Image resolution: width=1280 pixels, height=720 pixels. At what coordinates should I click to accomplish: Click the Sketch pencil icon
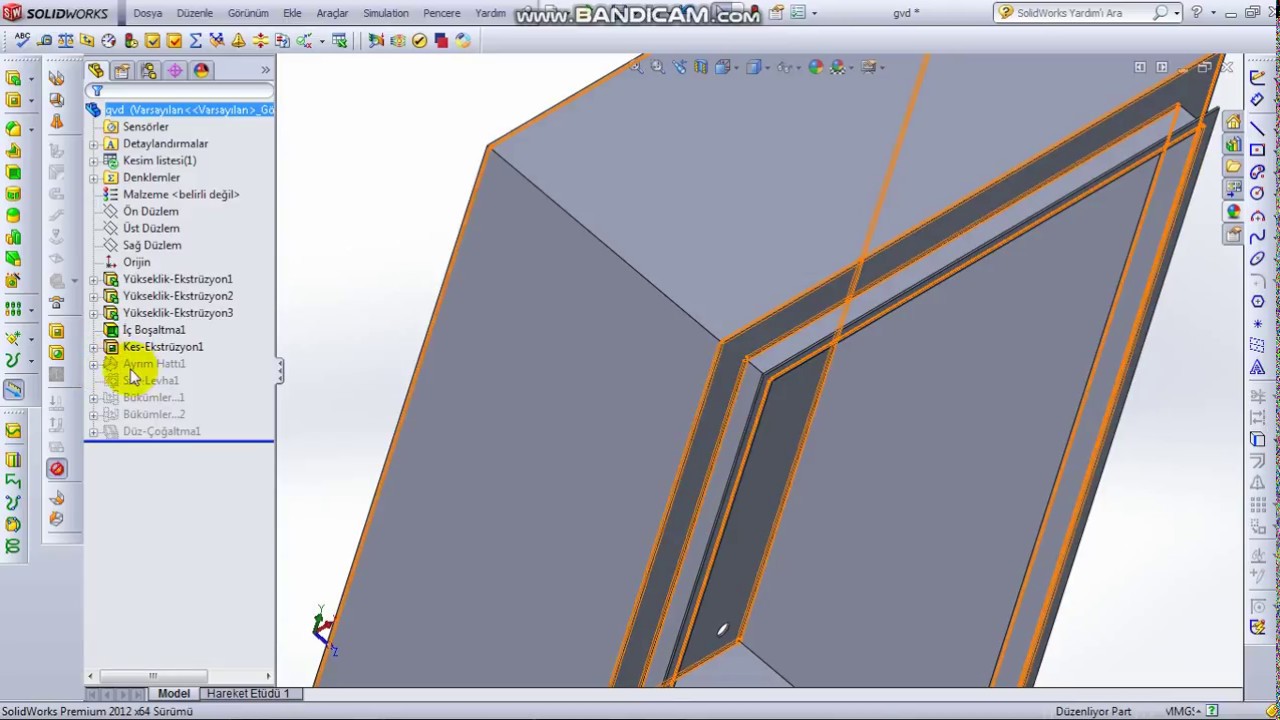coord(1258,77)
